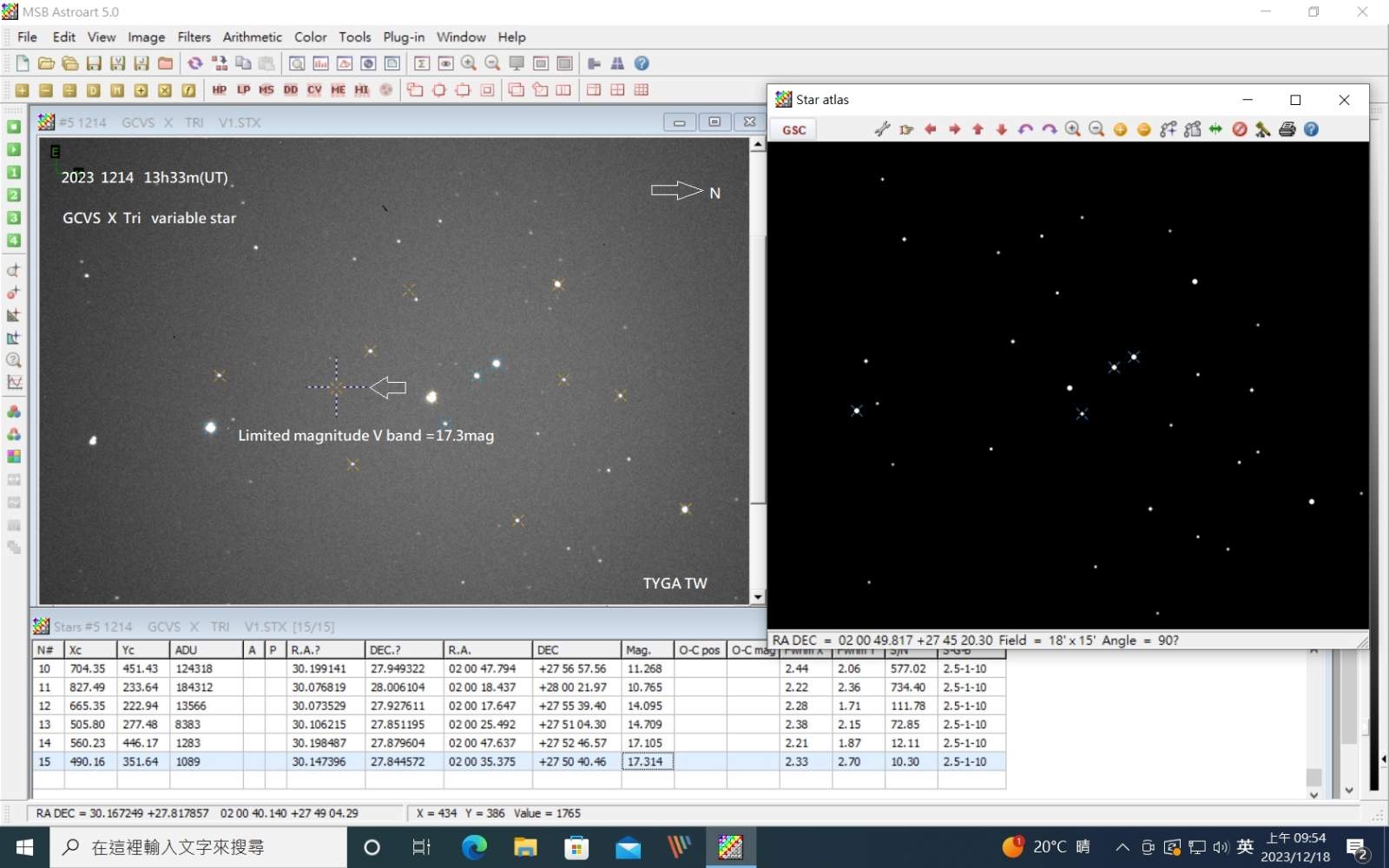The height and width of the screenshot is (868, 1389).
Task: Open the Plug-in menu
Action: click(404, 37)
